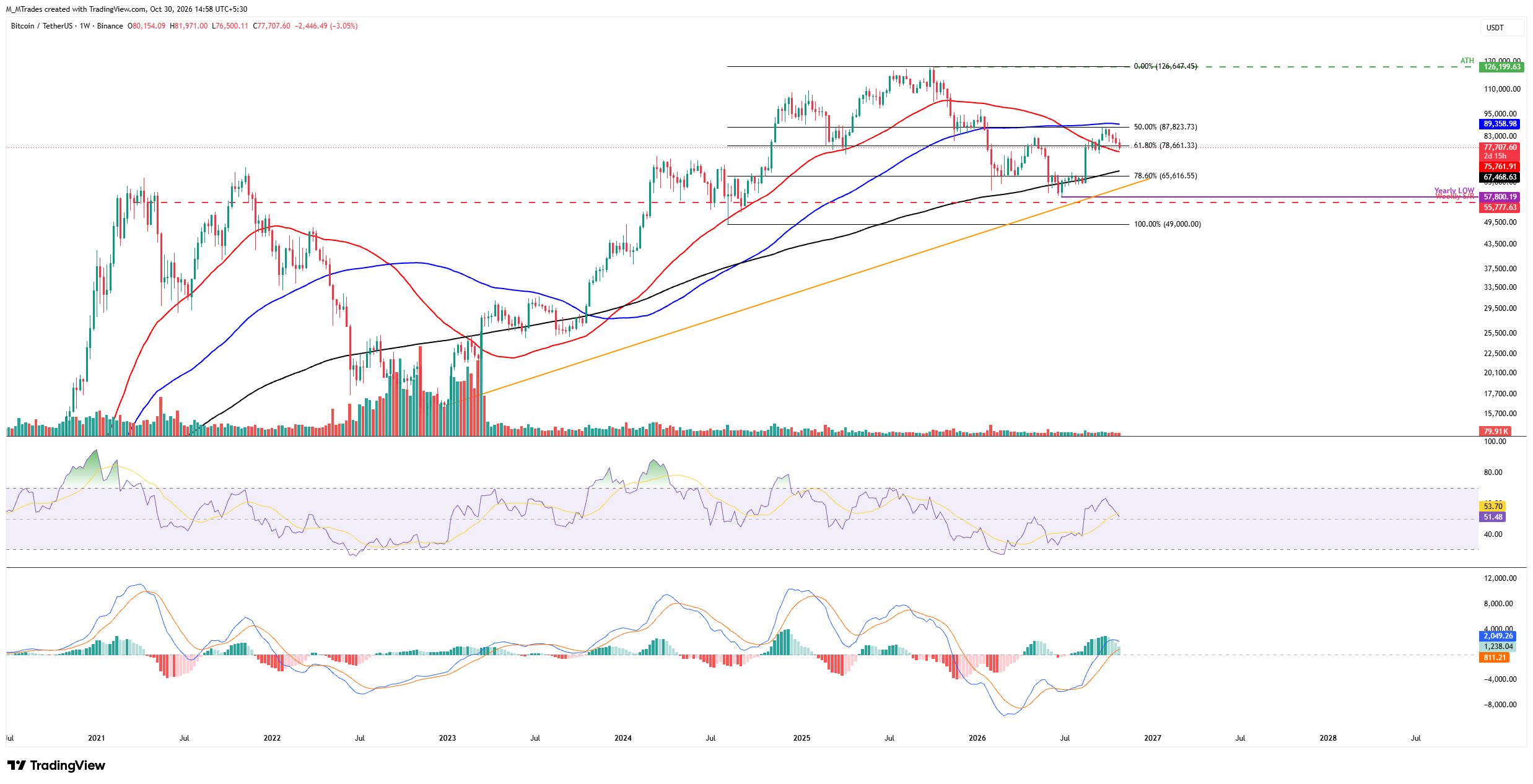Click the green ATH line label
Image resolution: width=1533 pixels, height=784 pixels.
1467,61
